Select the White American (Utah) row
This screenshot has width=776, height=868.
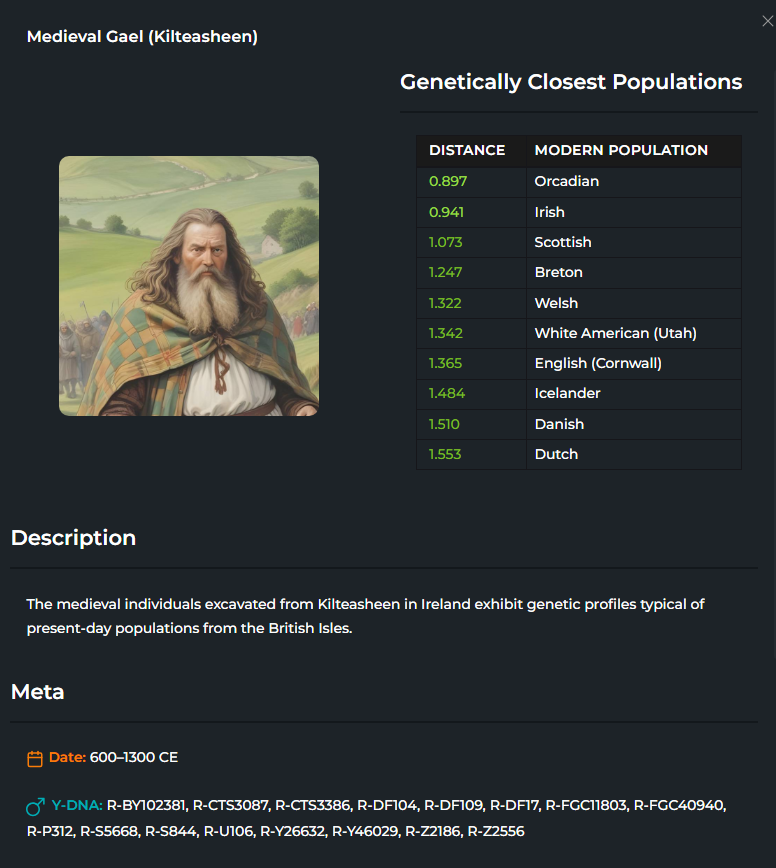579,333
